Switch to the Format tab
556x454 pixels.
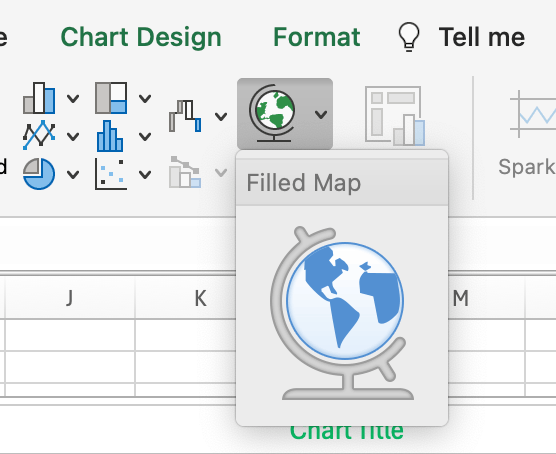pos(317,37)
